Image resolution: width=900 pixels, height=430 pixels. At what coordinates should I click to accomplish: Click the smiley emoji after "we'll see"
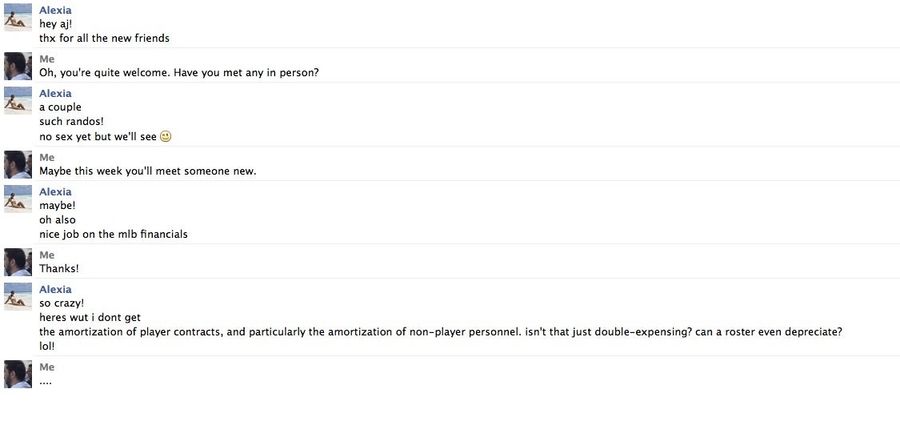point(165,137)
